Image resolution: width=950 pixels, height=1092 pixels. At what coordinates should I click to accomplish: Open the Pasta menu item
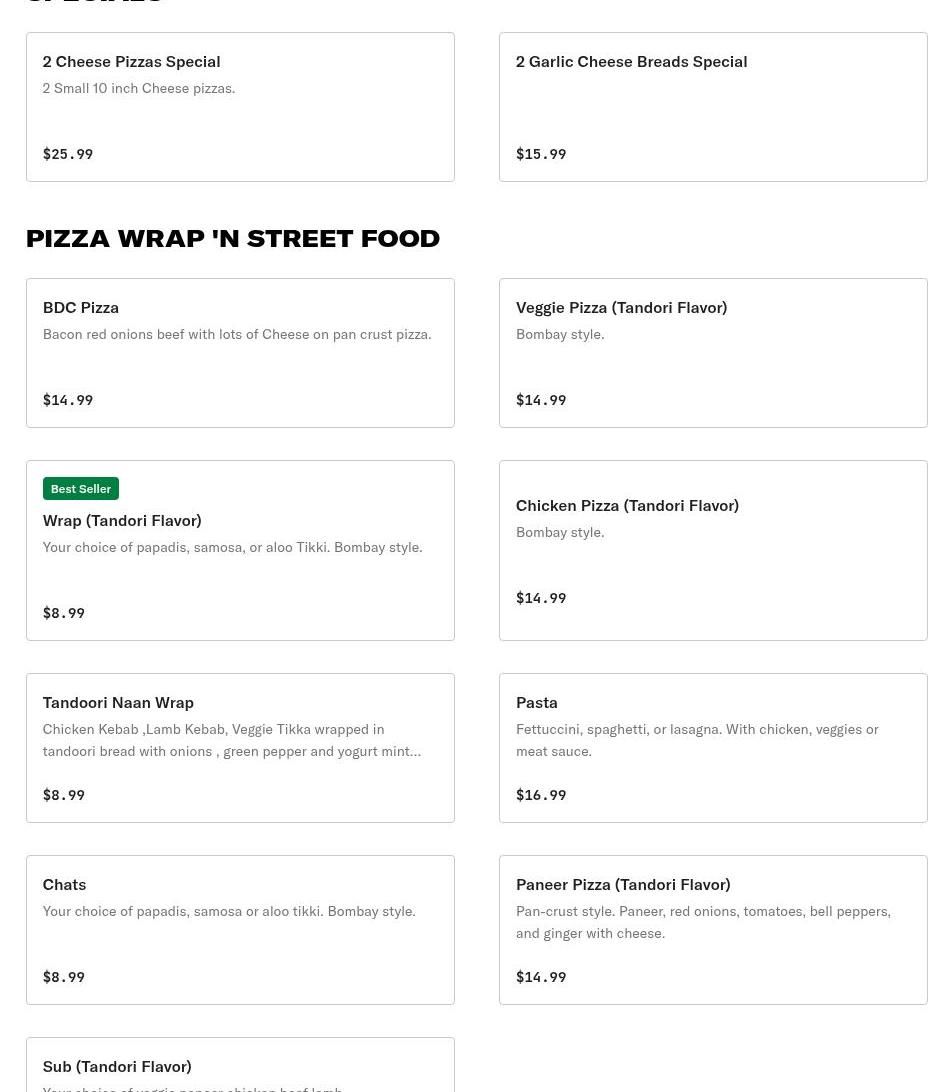(x=537, y=702)
